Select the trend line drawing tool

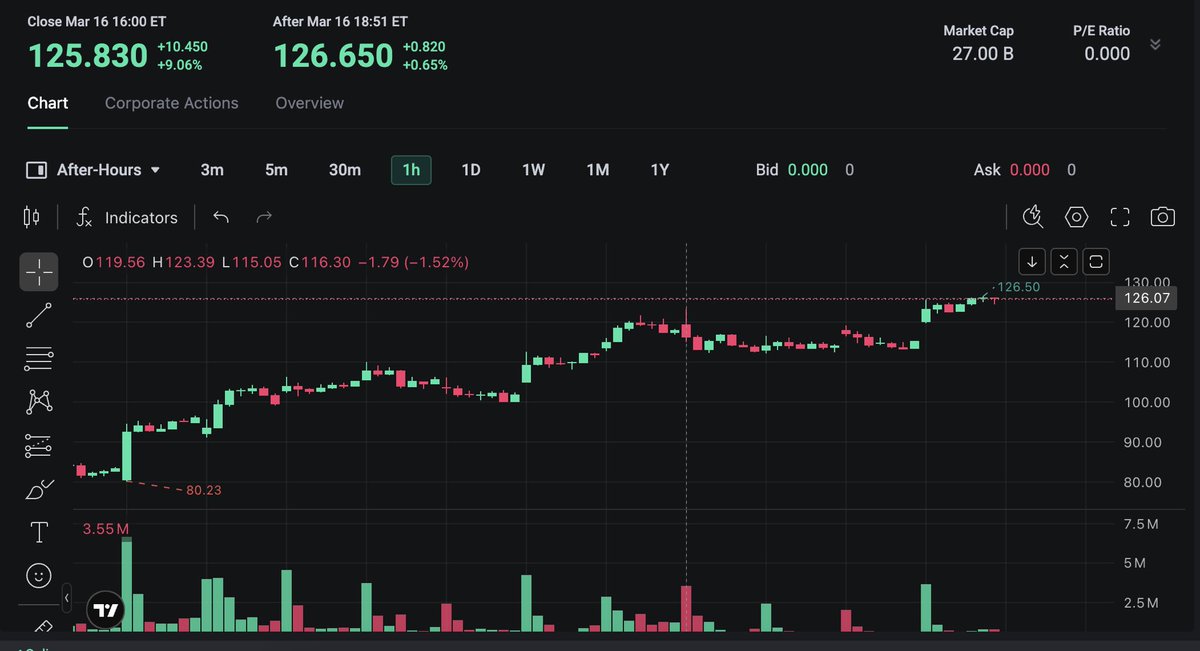pyautogui.click(x=39, y=315)
